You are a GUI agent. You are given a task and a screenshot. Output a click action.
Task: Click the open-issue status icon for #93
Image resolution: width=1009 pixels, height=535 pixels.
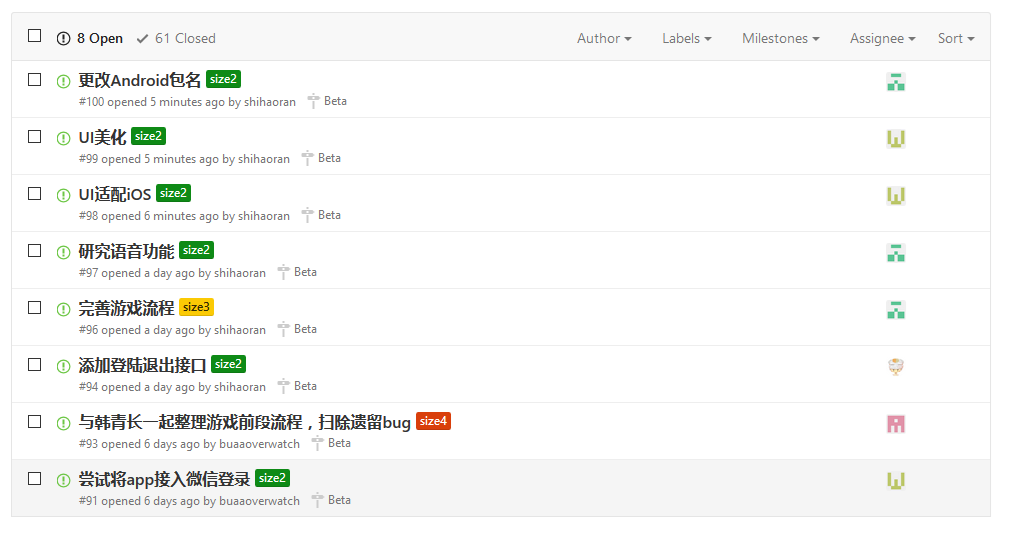point(63,423)
